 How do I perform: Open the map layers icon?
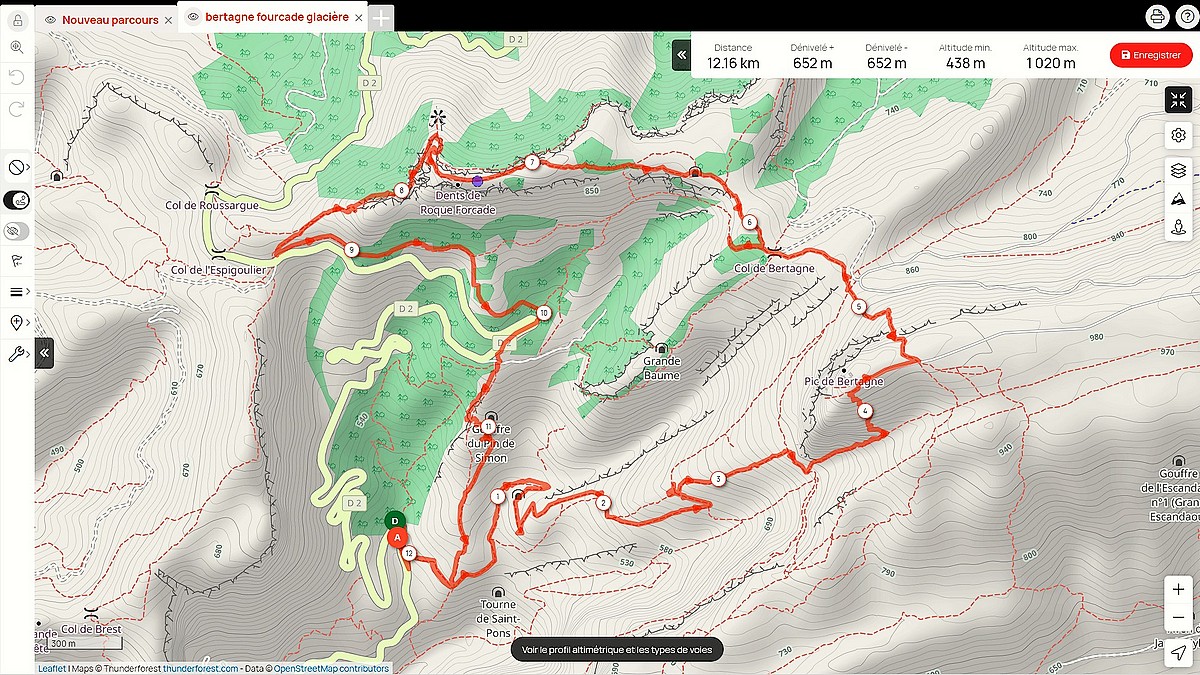tap(1178, 171)
